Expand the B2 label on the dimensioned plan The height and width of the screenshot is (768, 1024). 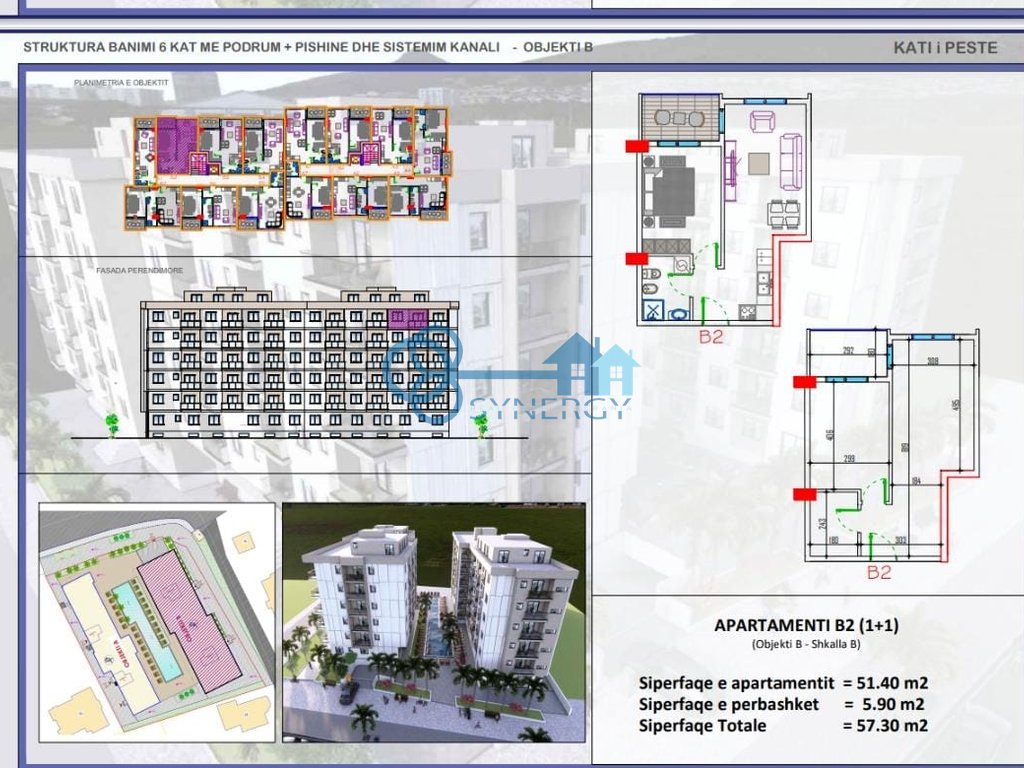pyautogui.click(x=878, y=573)
